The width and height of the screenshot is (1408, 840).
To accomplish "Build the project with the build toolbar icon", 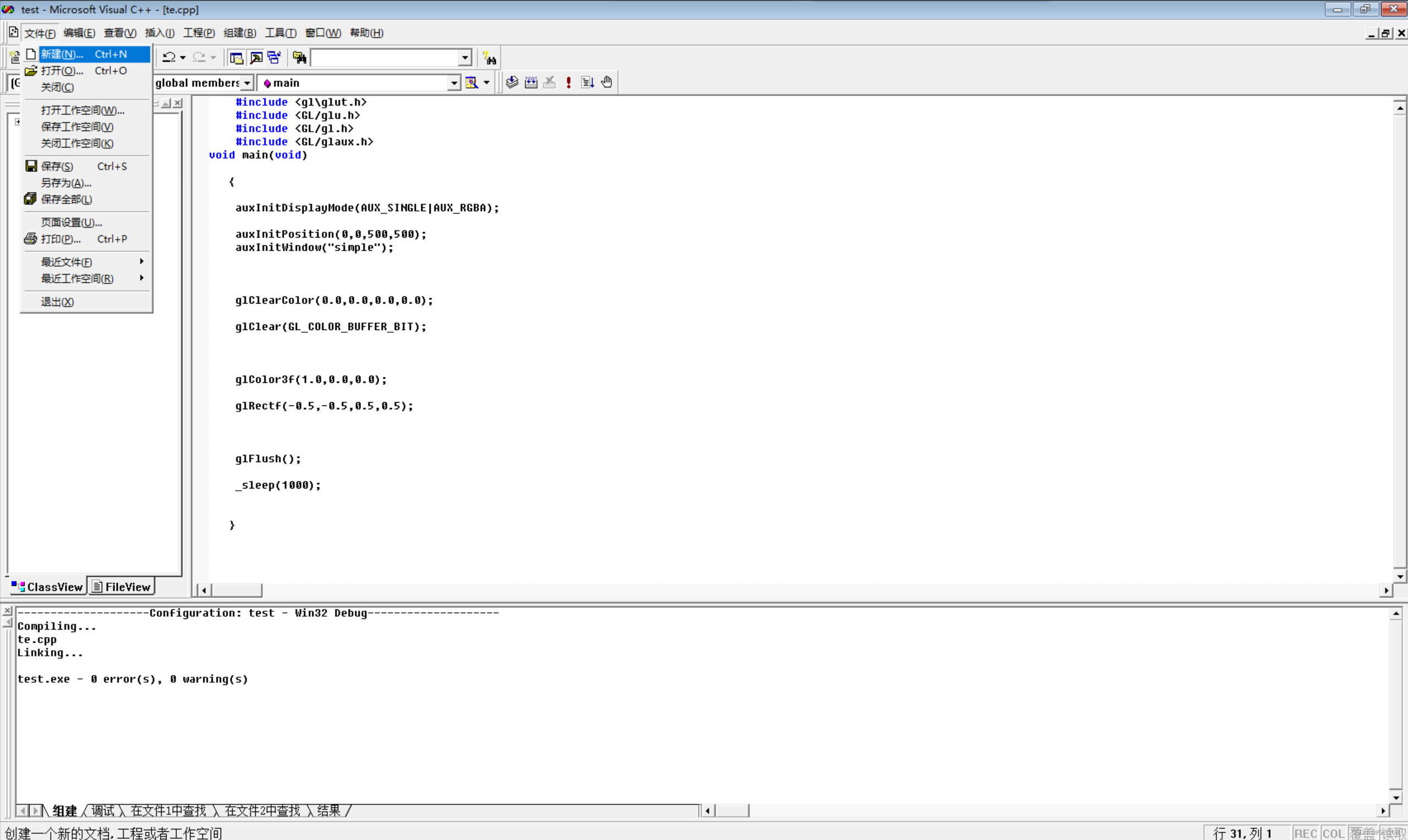I will (530, 82).
